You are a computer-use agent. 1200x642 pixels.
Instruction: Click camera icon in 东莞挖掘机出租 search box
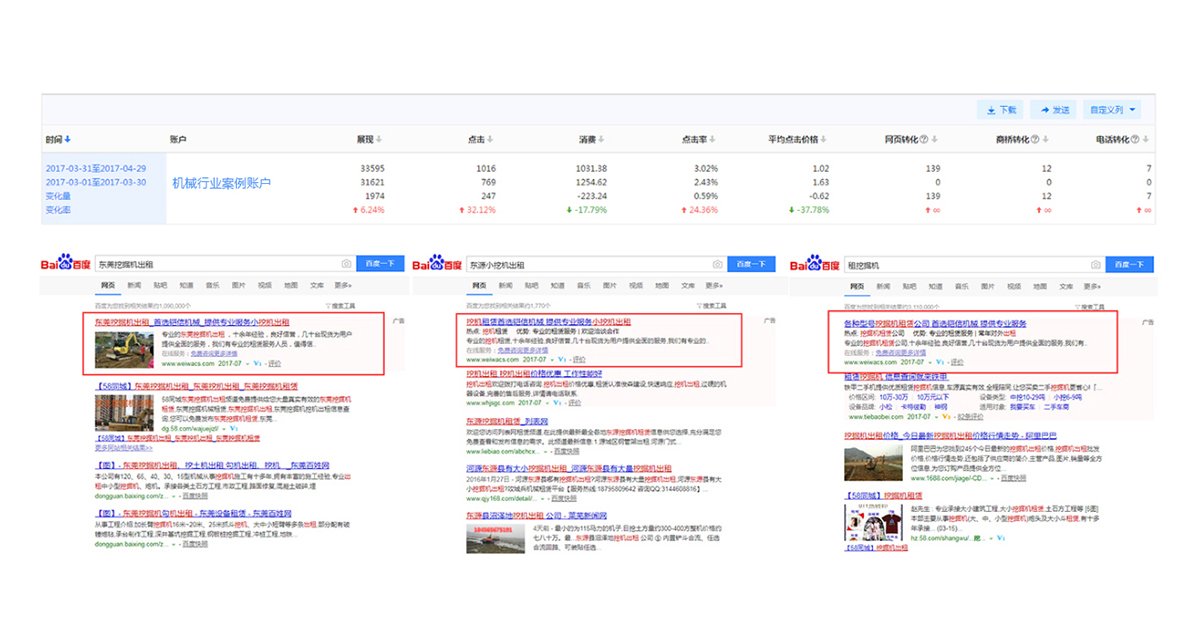[x=346, y=264]
